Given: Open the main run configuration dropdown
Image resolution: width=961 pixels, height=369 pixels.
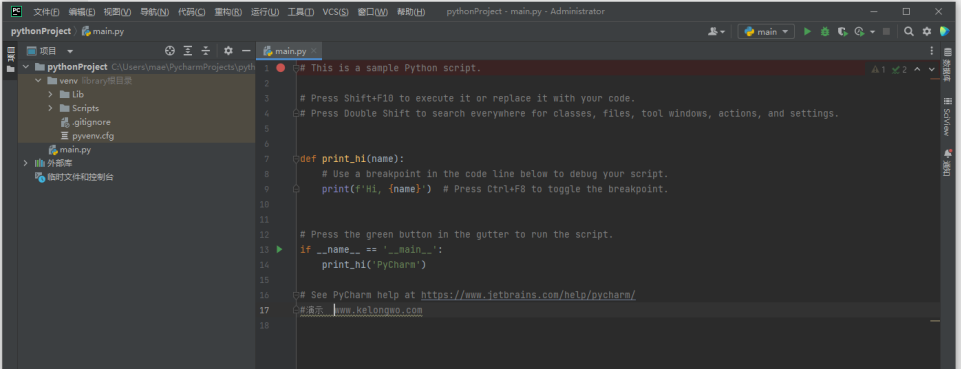Looking at the screenshot, I should coord(766,31).
